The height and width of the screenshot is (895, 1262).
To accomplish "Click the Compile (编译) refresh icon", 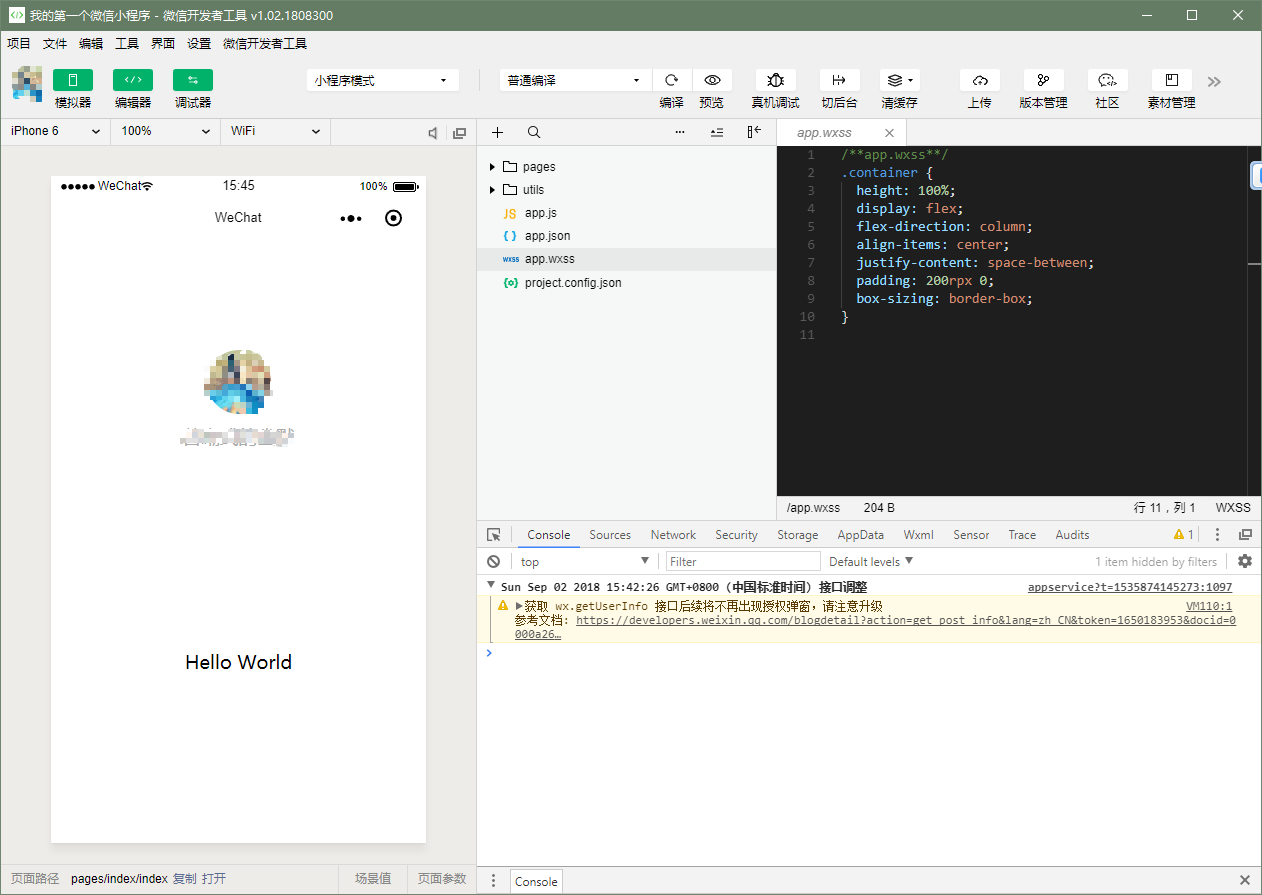I will [672, 80].
